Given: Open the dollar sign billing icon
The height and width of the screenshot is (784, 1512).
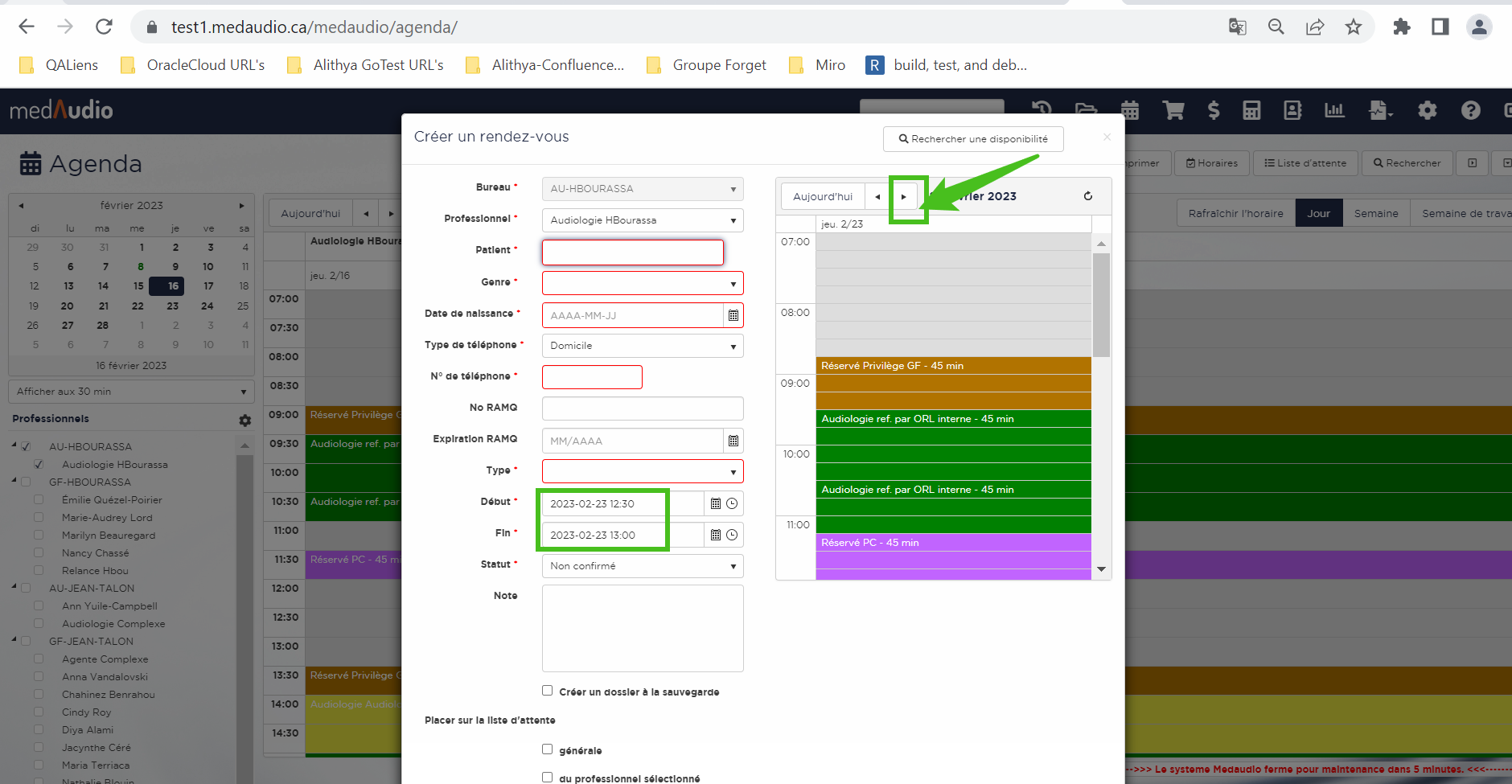Looking at the screenshot, I should click(x=1214, y=110).
